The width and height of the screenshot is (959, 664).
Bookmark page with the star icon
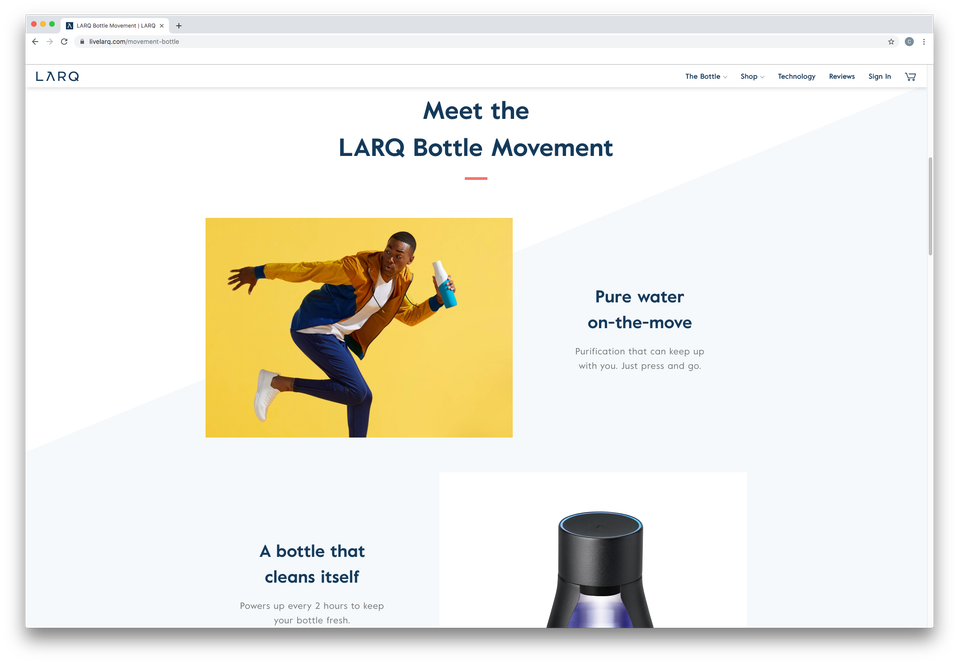pyautogui.click(x=891, y=42)
